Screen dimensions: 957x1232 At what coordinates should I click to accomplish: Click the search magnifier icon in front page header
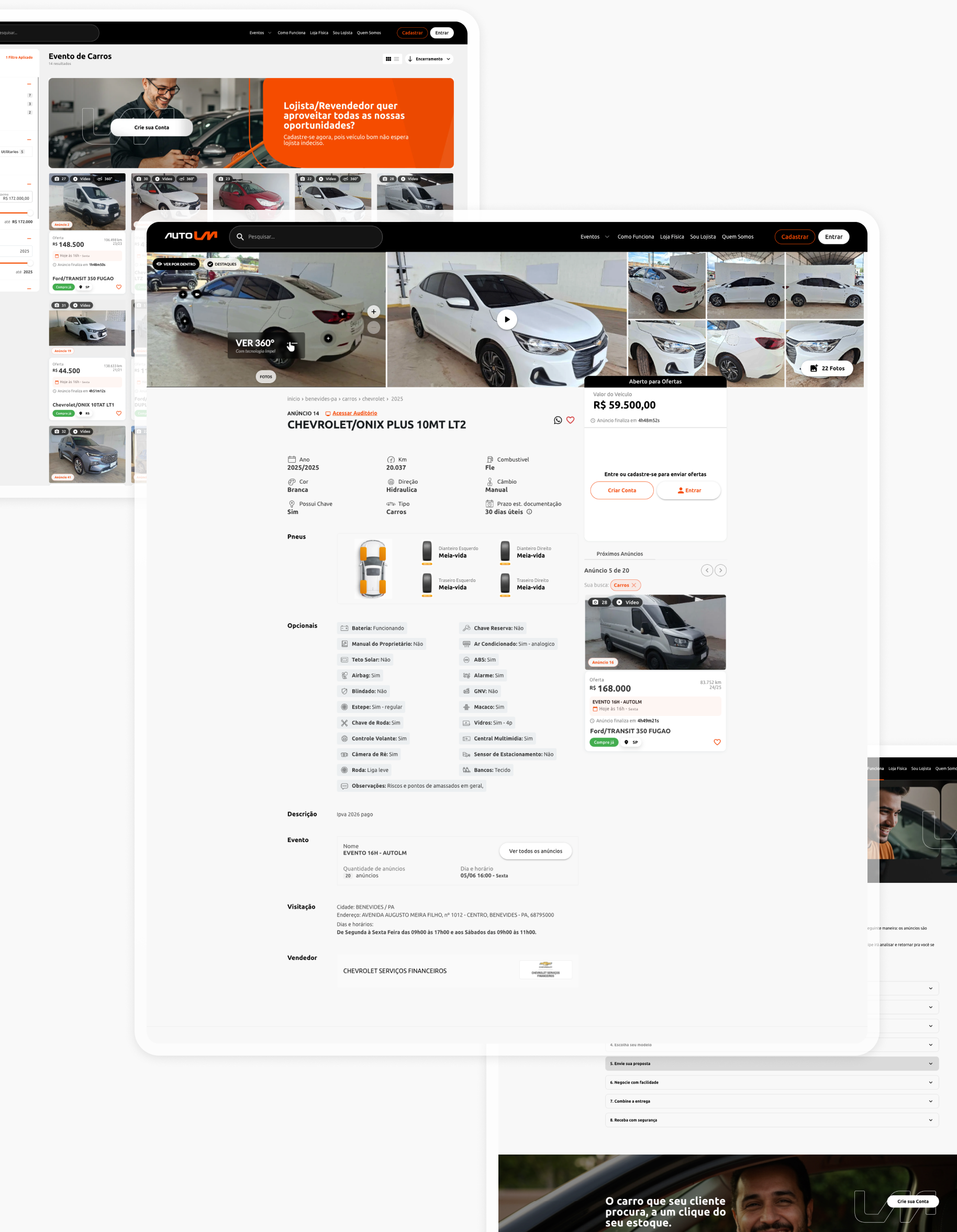point(240,237)
